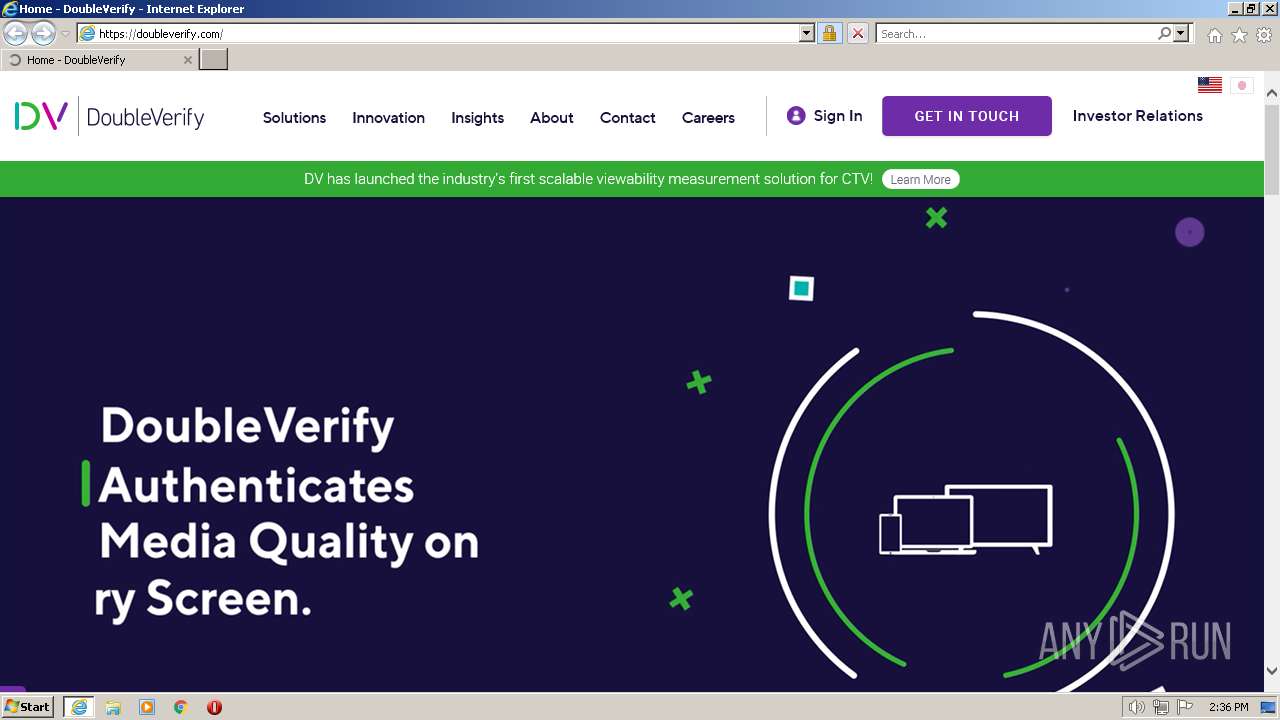Image resolution: width=1280 pixels, height=720 pixels.
Task: Click the security lock icon
Action: click(x=829, y=34)
